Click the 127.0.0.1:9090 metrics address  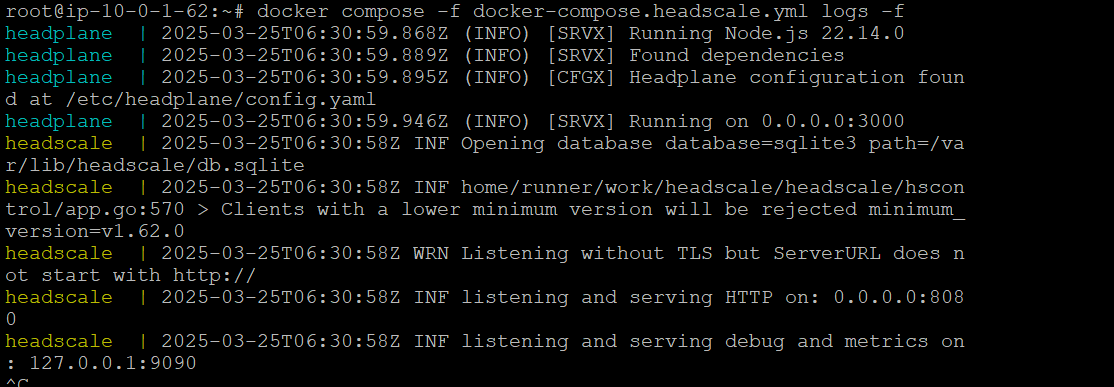point(113,364)
